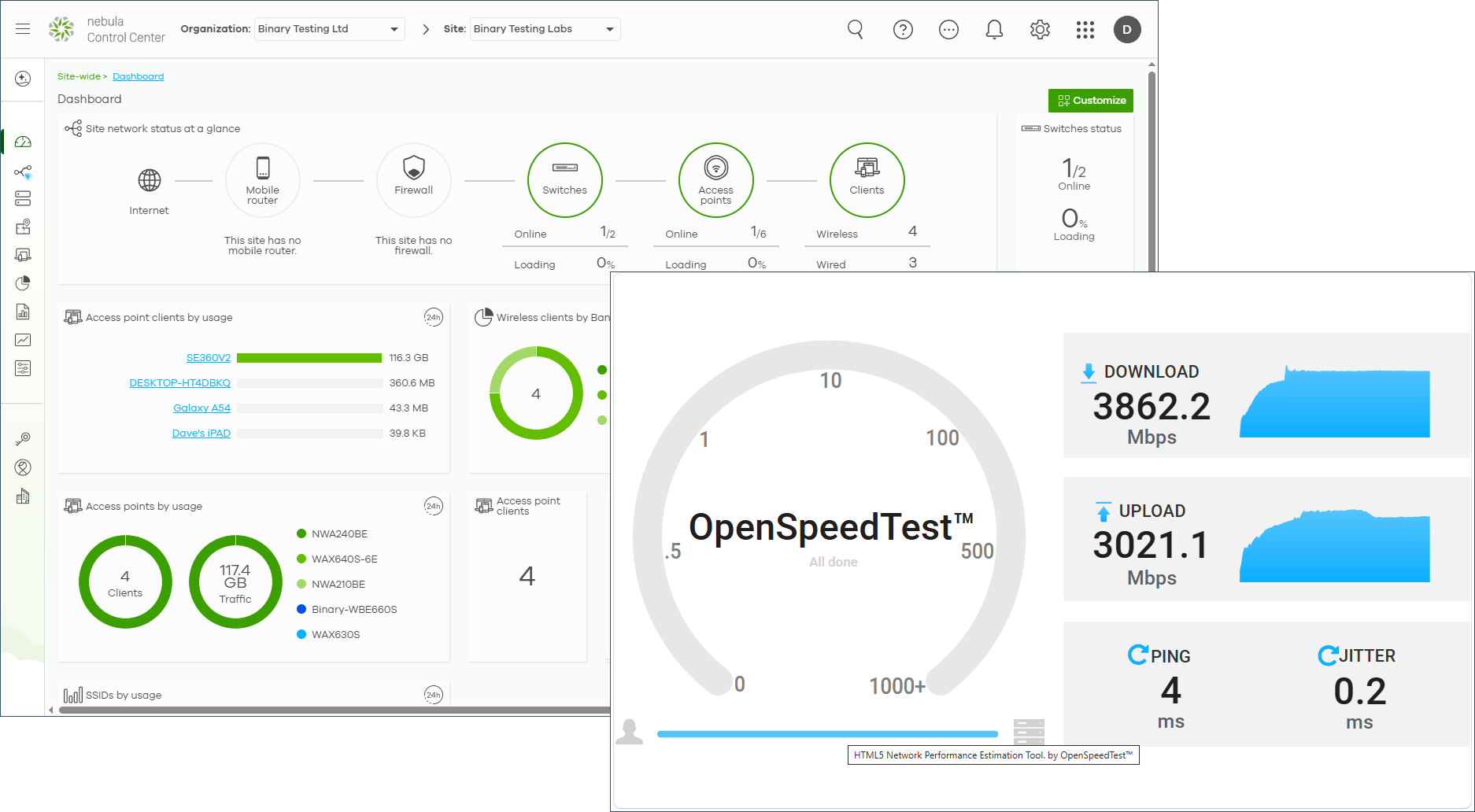Click the Access points status circle
This screenshot has width=1475, height=812.
click(716, 180)
